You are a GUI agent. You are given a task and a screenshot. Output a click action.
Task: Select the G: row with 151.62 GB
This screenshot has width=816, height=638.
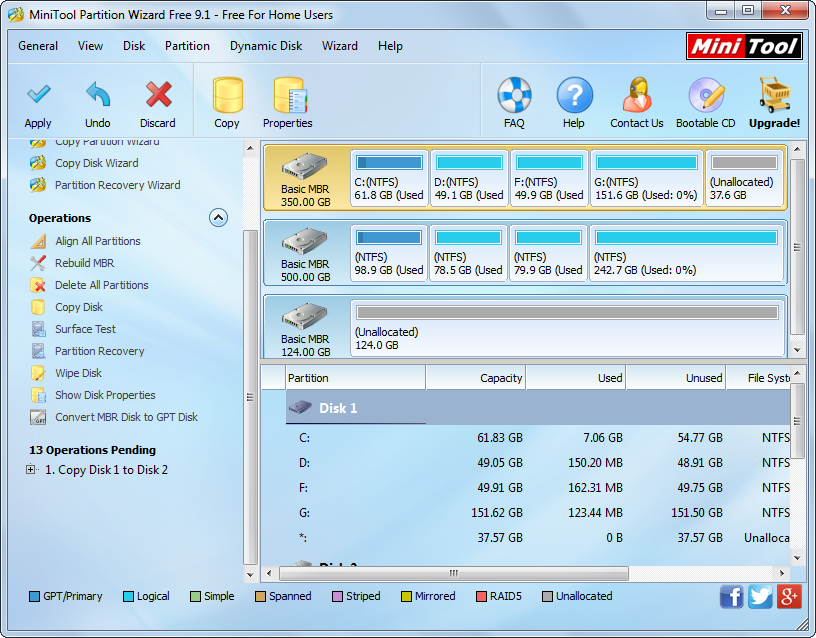pos(538,513)
